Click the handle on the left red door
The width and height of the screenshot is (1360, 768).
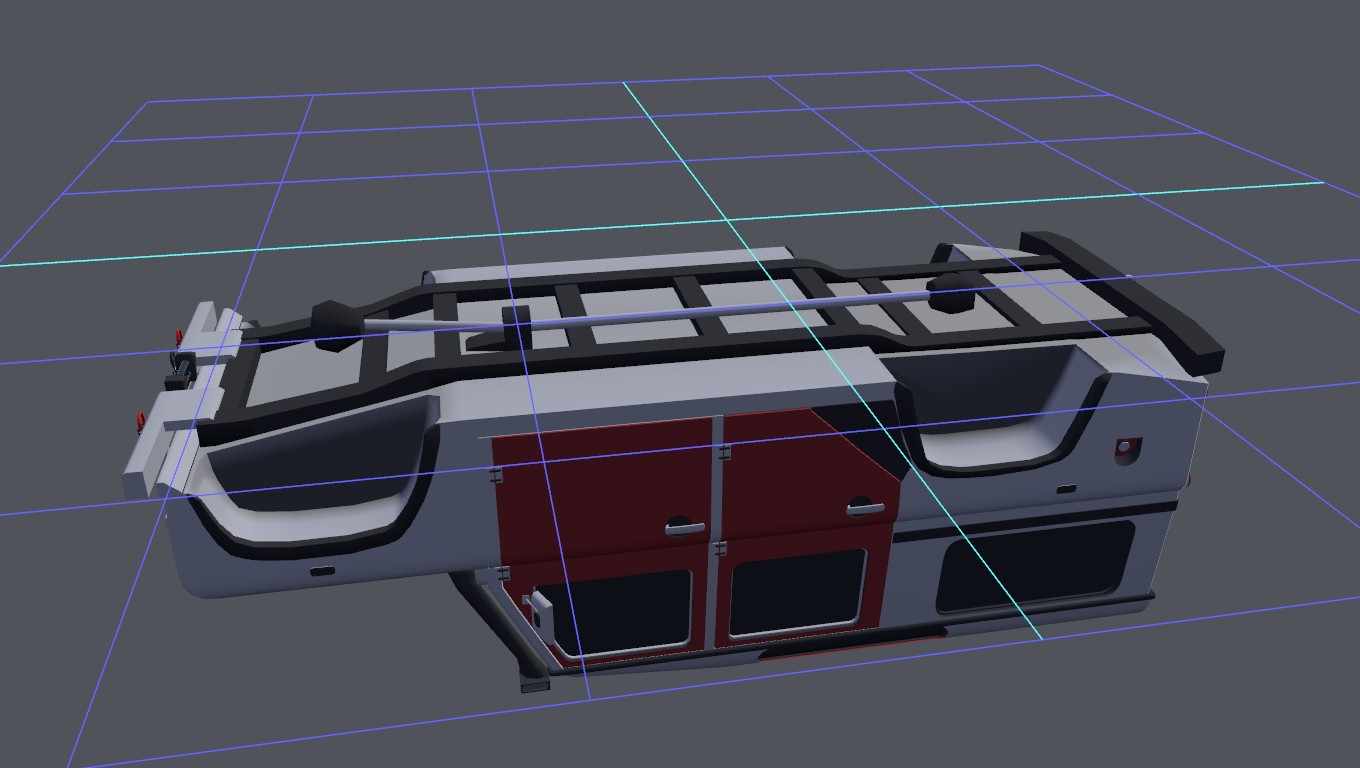tap(685, 525)
